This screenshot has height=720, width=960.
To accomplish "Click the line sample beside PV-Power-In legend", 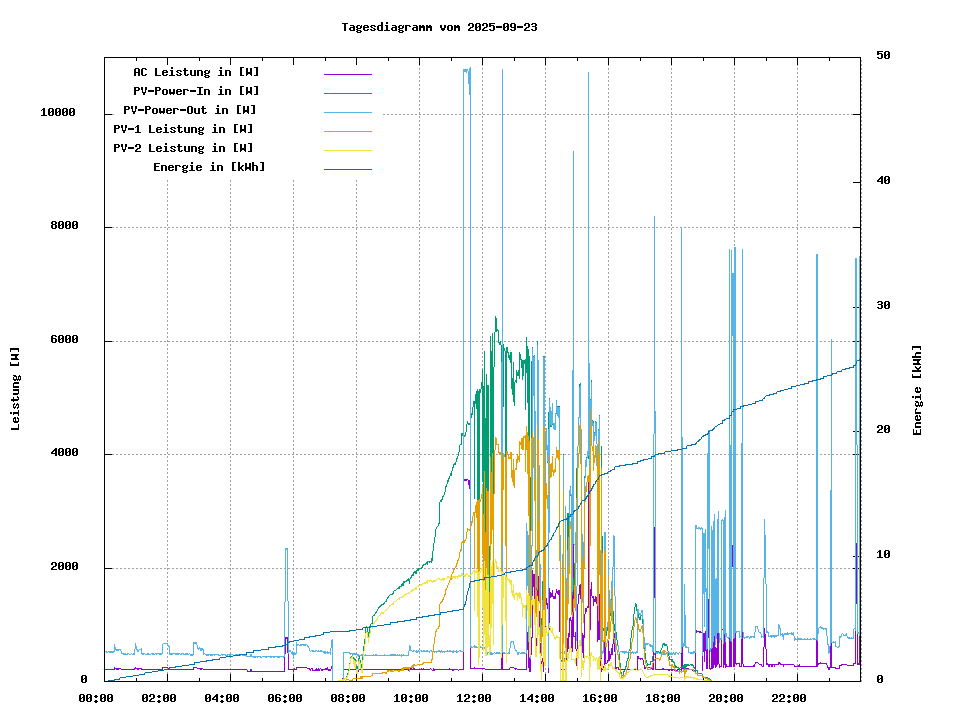I will tap(347, 92).
